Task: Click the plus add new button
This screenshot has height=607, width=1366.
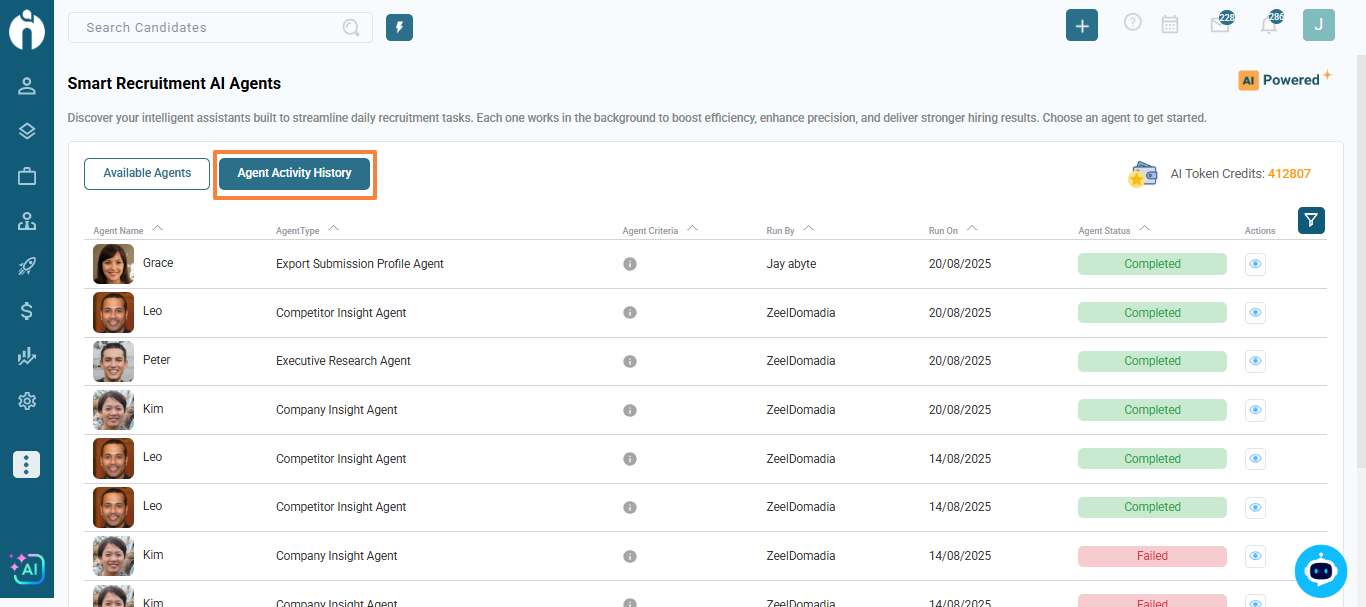Action: coord(1082,25)
